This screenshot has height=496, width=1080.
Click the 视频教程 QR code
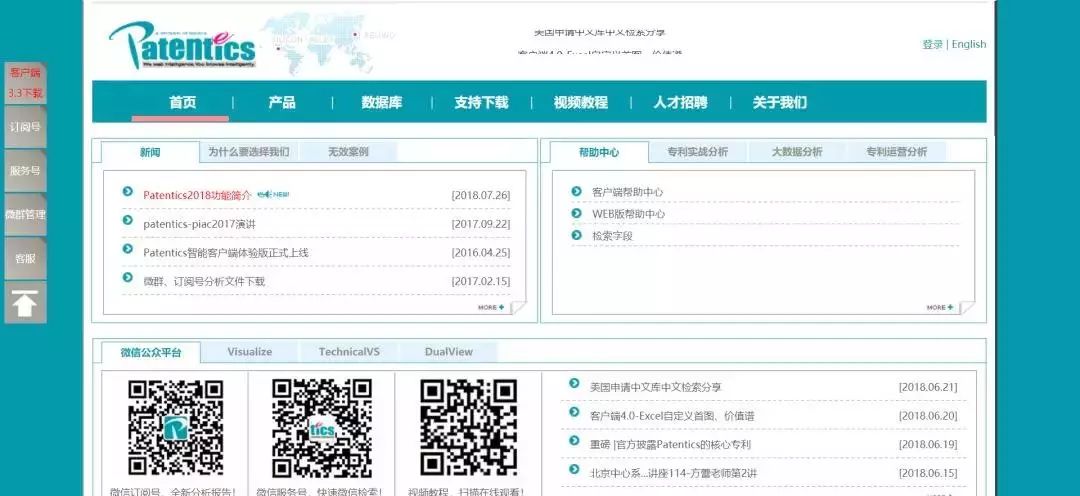(468, 428)
